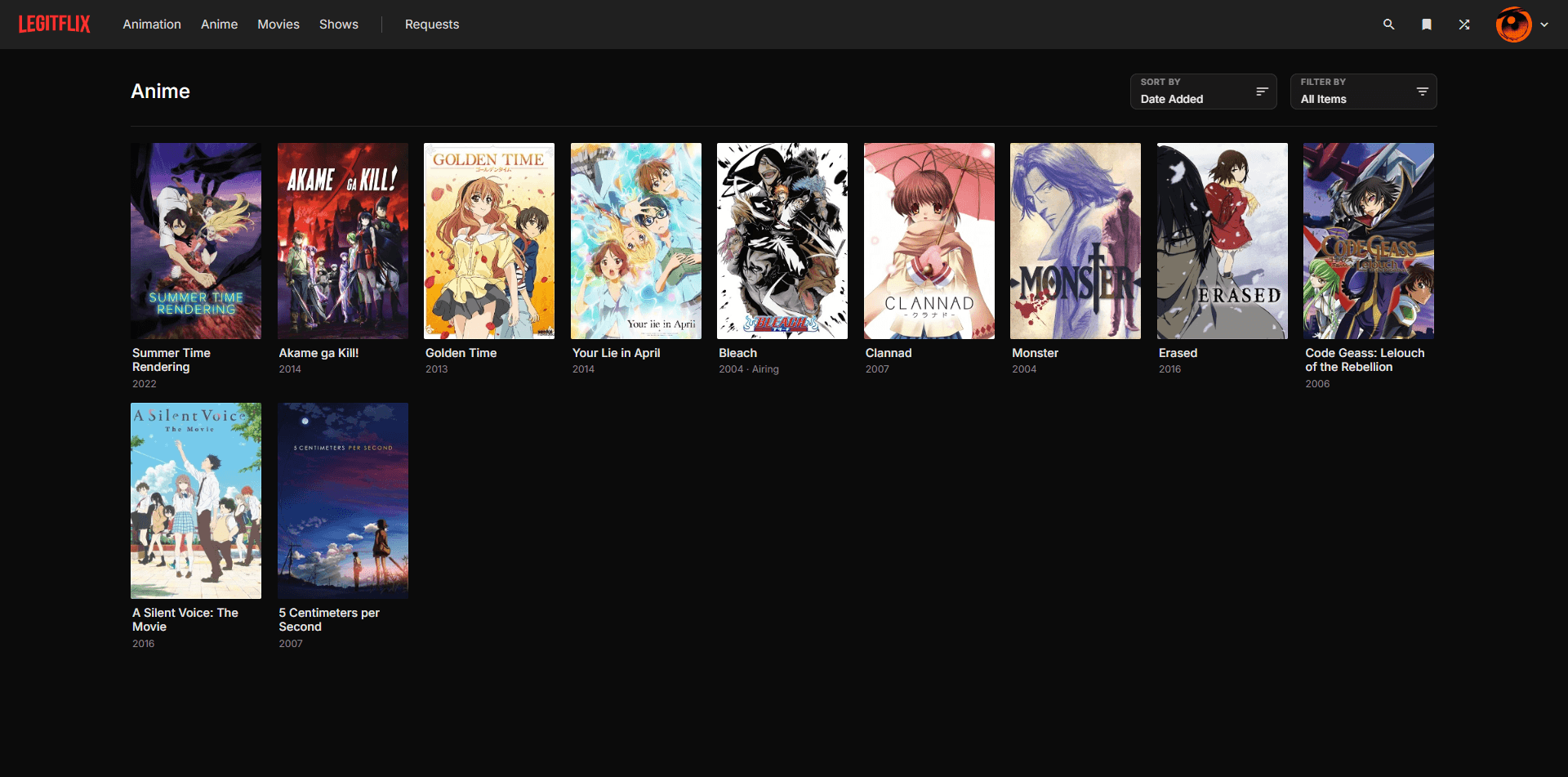Open the Requests navigation link
Image resolution: width=1568 pixels, height=777 pixels.
[x=432, y=25]
